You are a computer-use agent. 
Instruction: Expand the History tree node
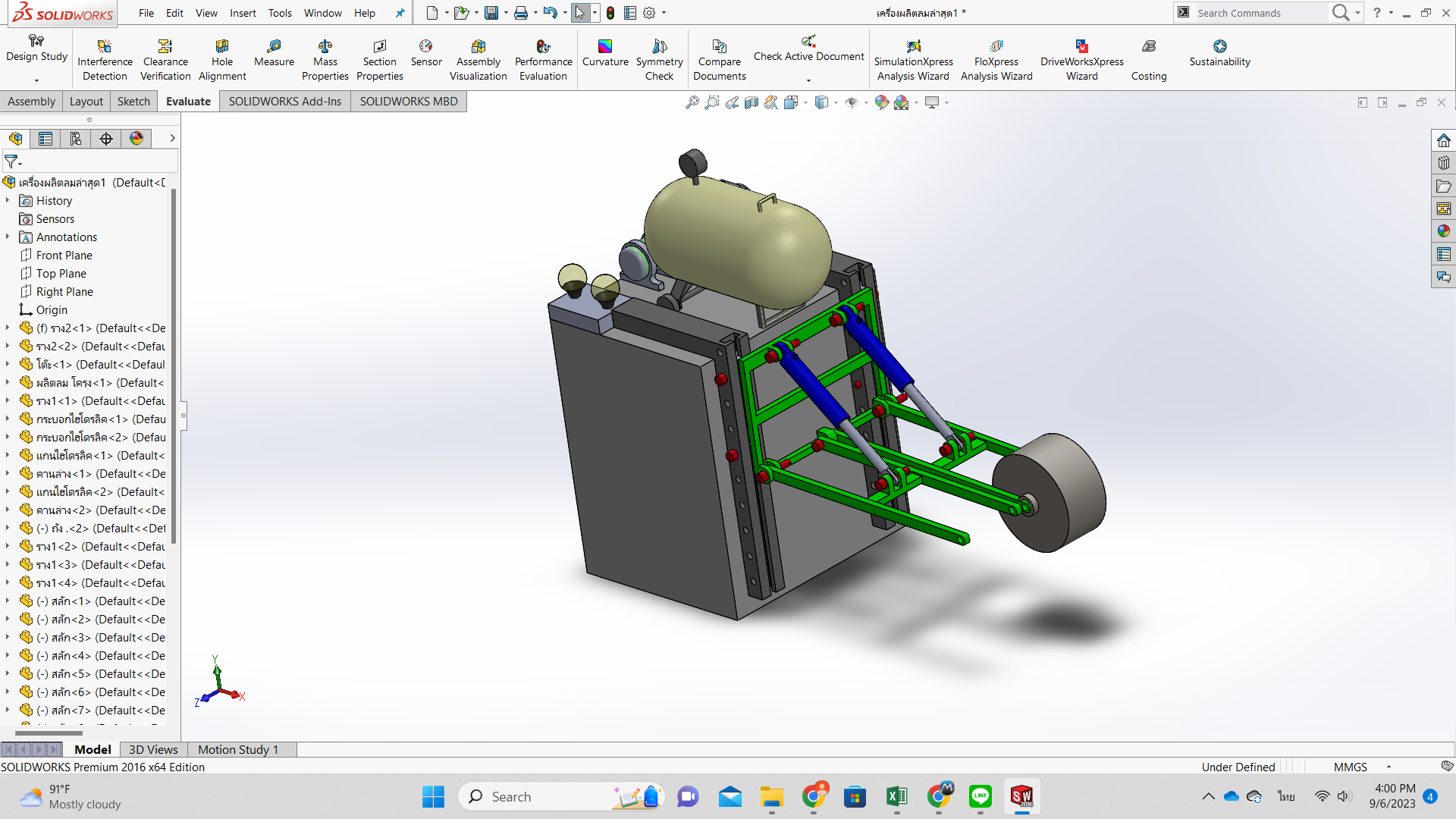coord(8,200)
